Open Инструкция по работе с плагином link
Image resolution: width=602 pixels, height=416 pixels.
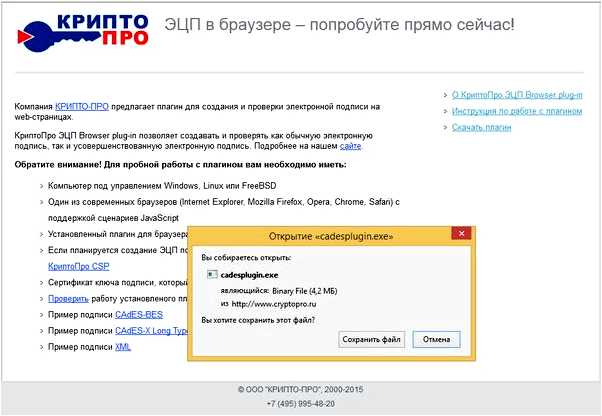[517, 111]
